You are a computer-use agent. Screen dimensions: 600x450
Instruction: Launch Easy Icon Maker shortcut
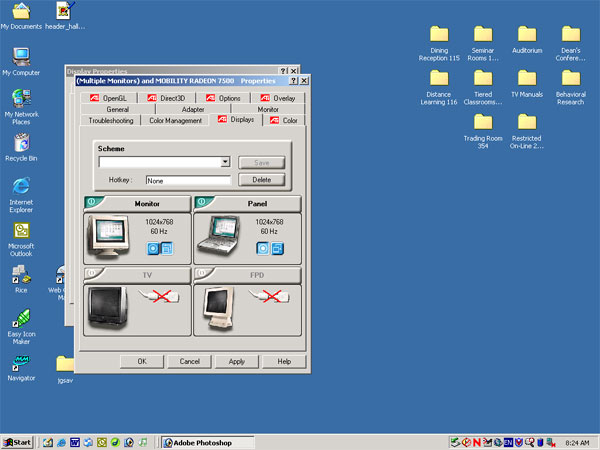(x=21, y=327)
